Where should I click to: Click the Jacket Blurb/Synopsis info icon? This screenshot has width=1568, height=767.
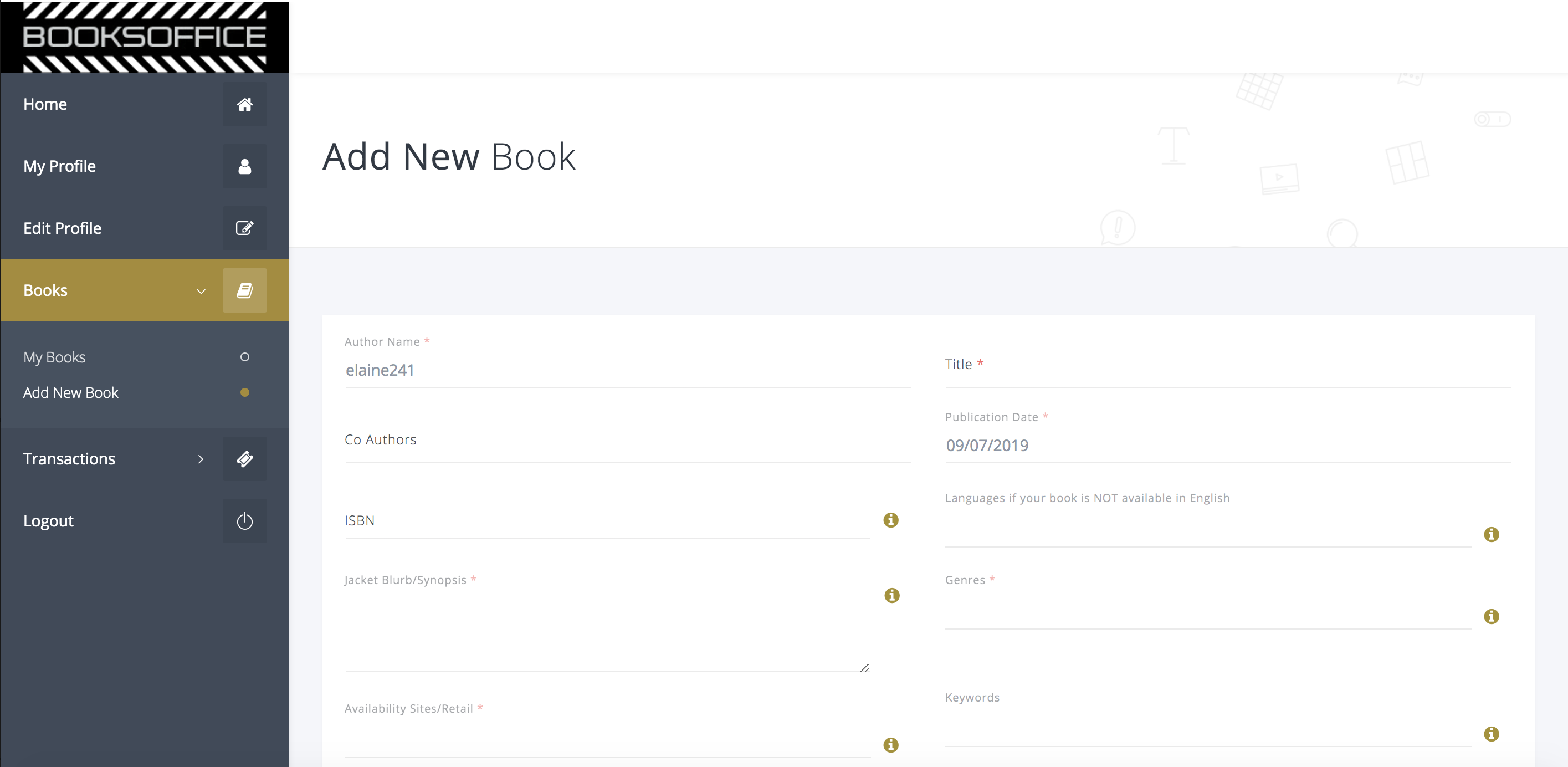pos(891,595)
